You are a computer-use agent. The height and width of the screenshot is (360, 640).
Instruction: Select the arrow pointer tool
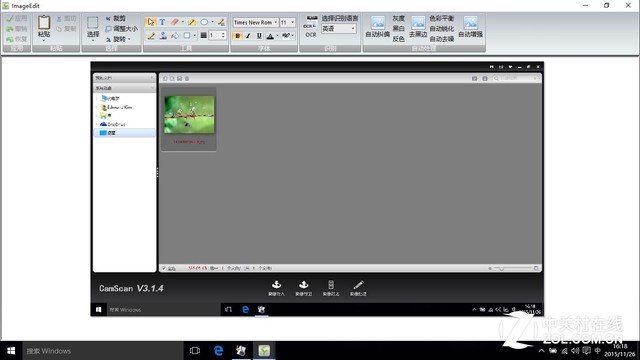151,22
